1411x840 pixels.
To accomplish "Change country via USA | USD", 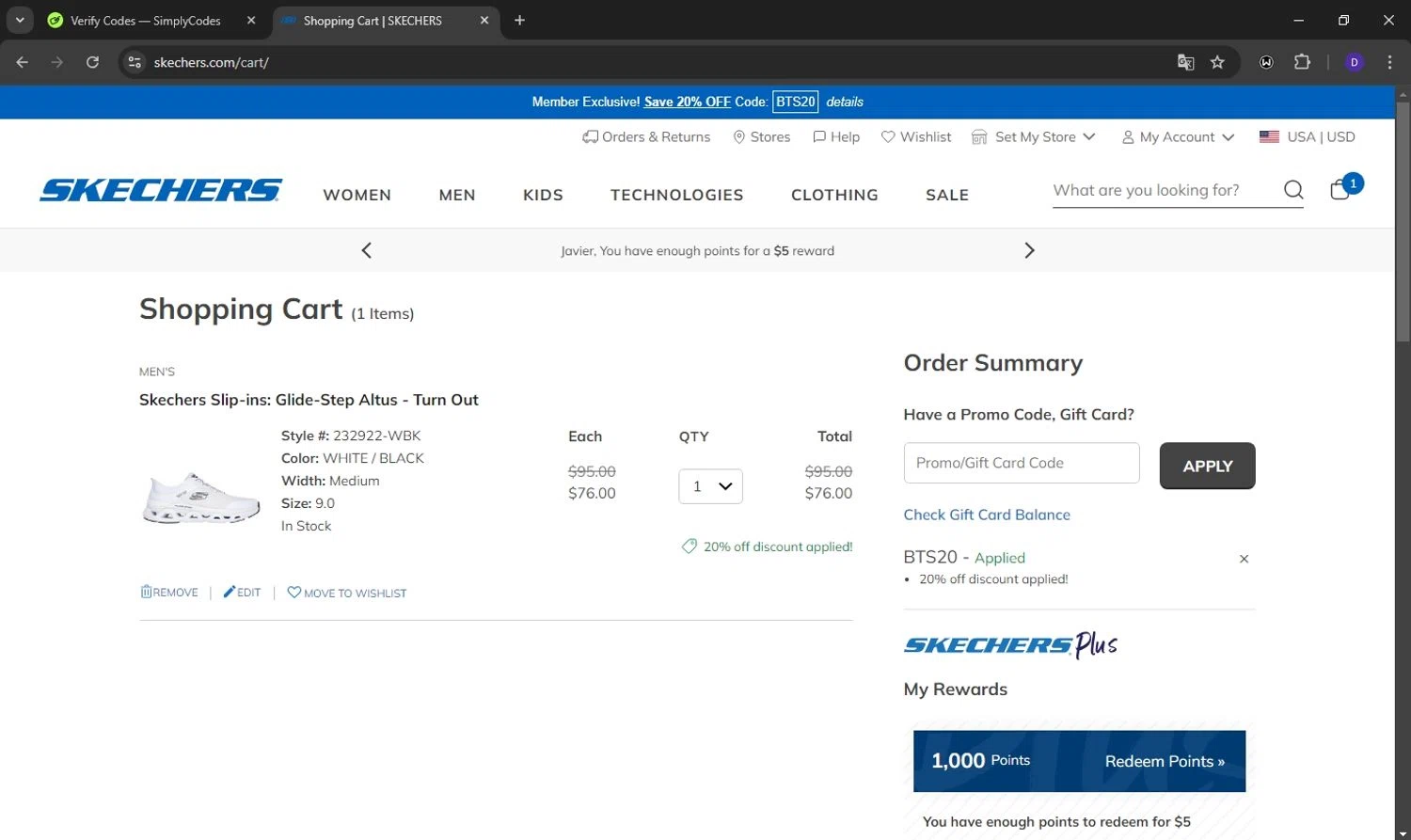I will point(1308,137).
